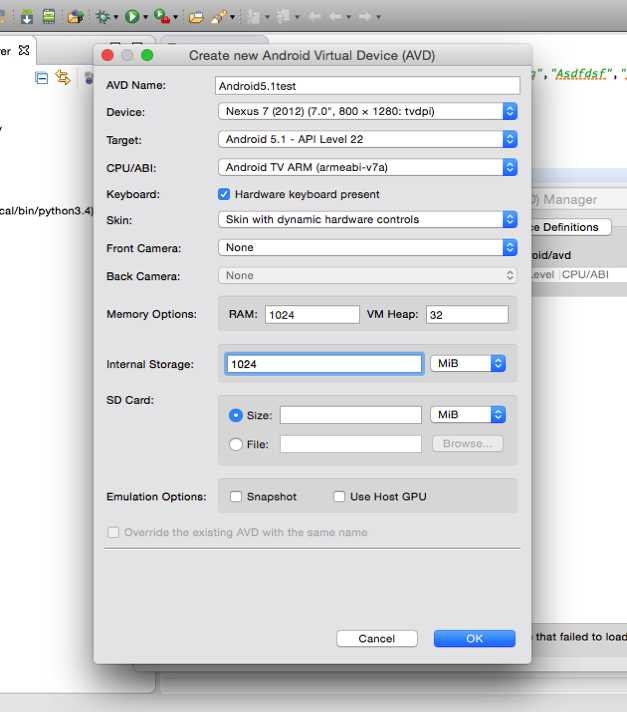This screenshot has height=712, width=627.
Task: Click the Cancel button
Action: click(x=377, y=638)
